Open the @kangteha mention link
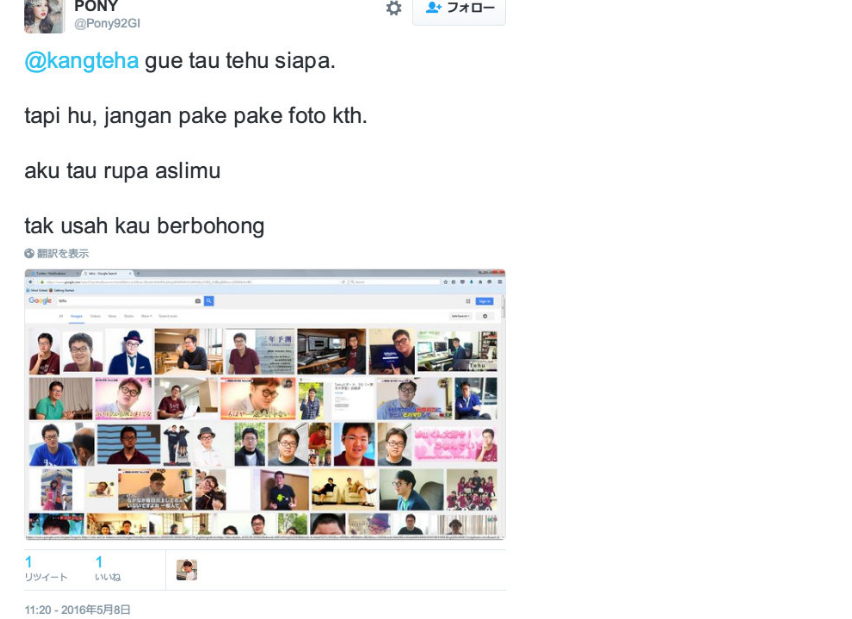This screenshot has width=852, height=619. click(82, 60)
